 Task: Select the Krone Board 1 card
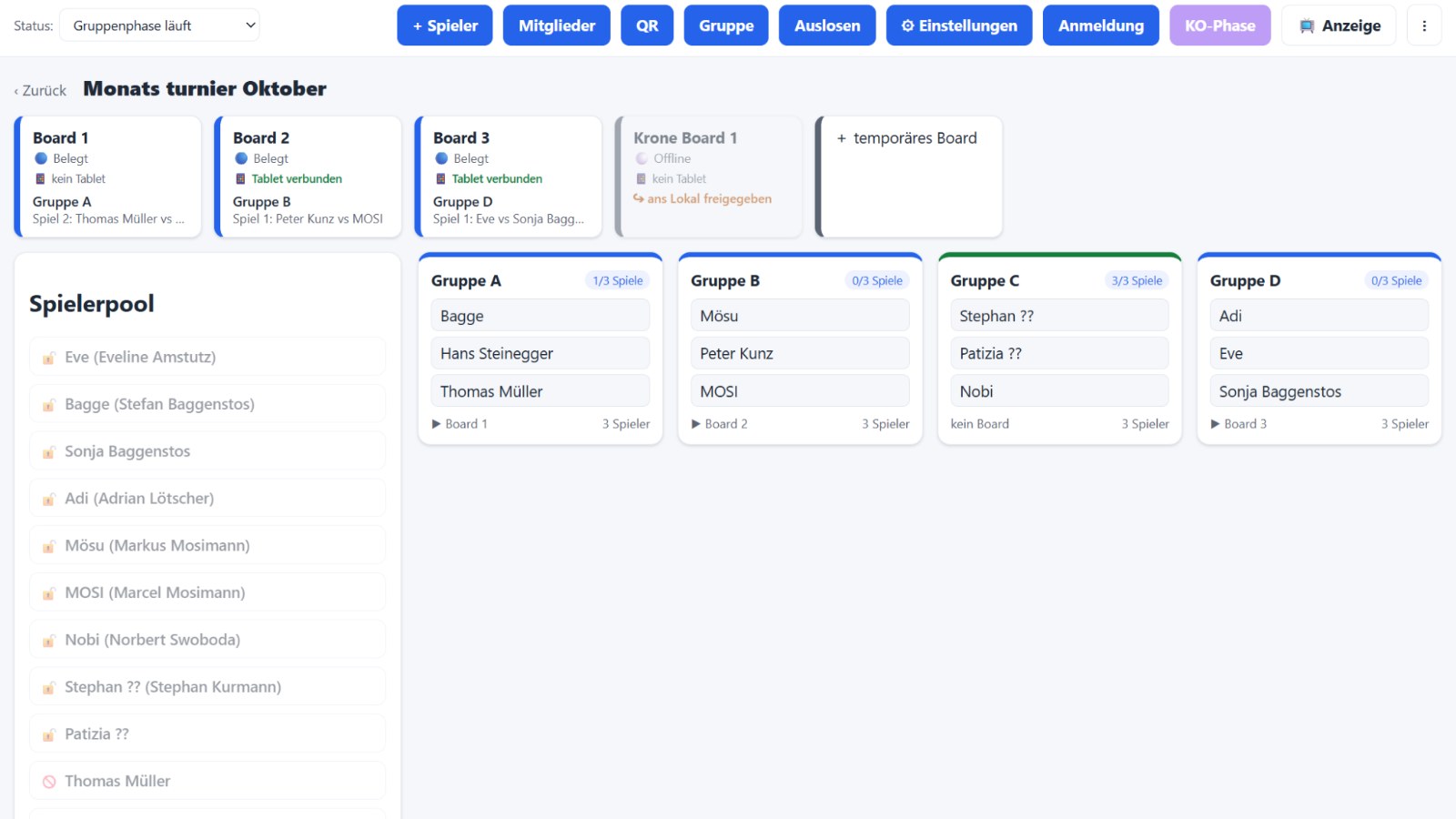tap(709, 177)
